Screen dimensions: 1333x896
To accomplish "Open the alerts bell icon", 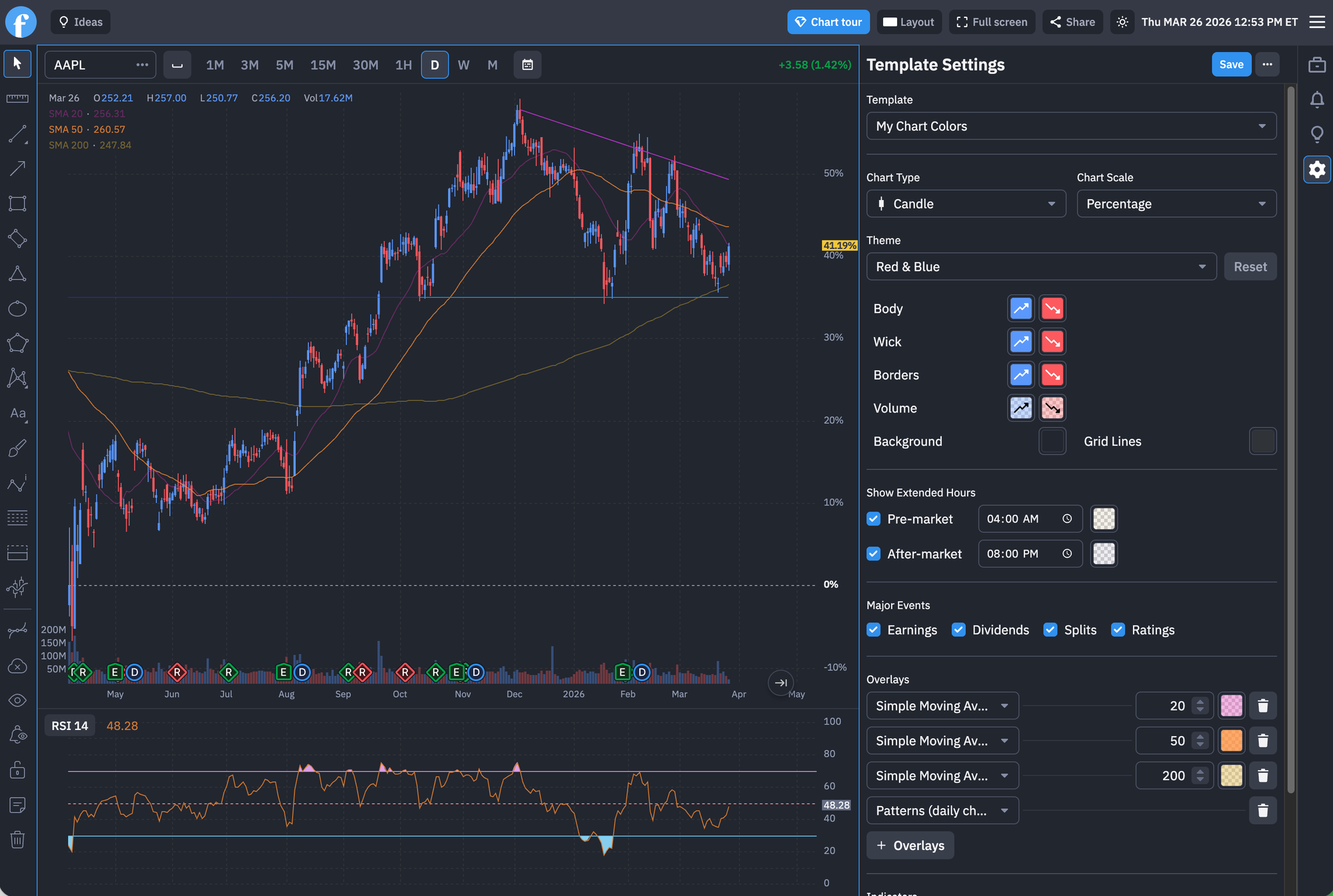I will [1316, 100].
